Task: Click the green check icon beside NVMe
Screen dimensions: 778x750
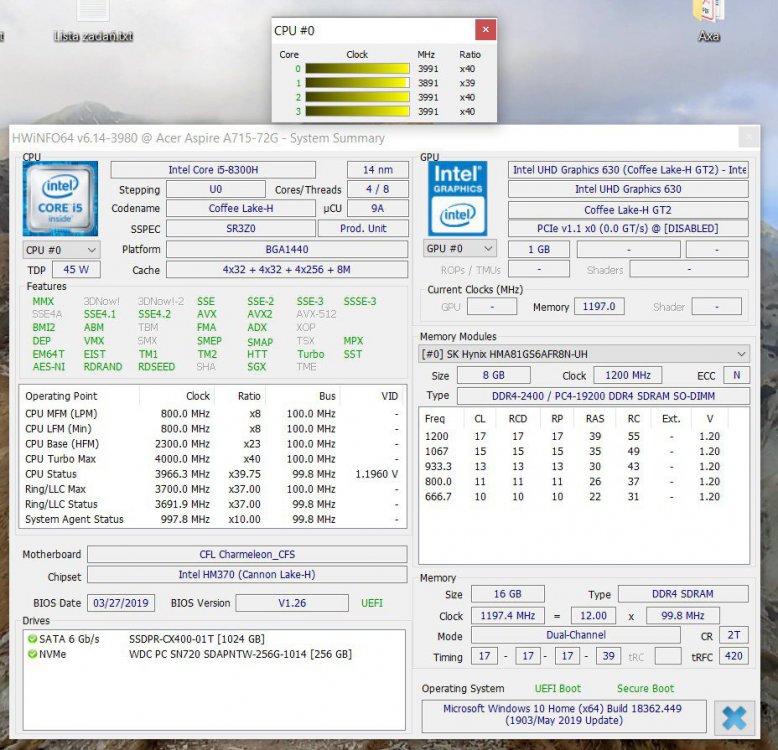Action: (x=32, y=654)
